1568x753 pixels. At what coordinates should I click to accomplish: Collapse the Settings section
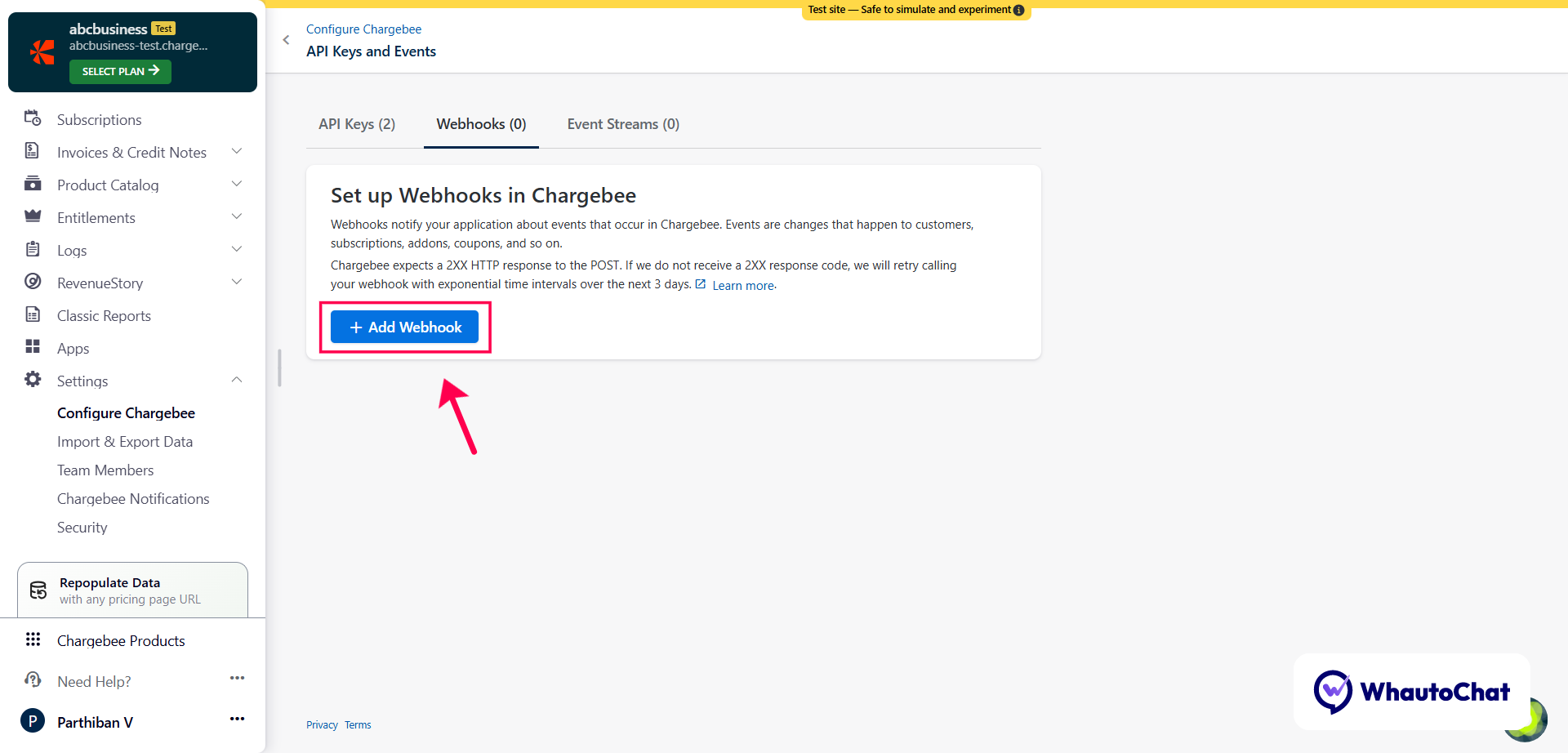tap(236, 379)
